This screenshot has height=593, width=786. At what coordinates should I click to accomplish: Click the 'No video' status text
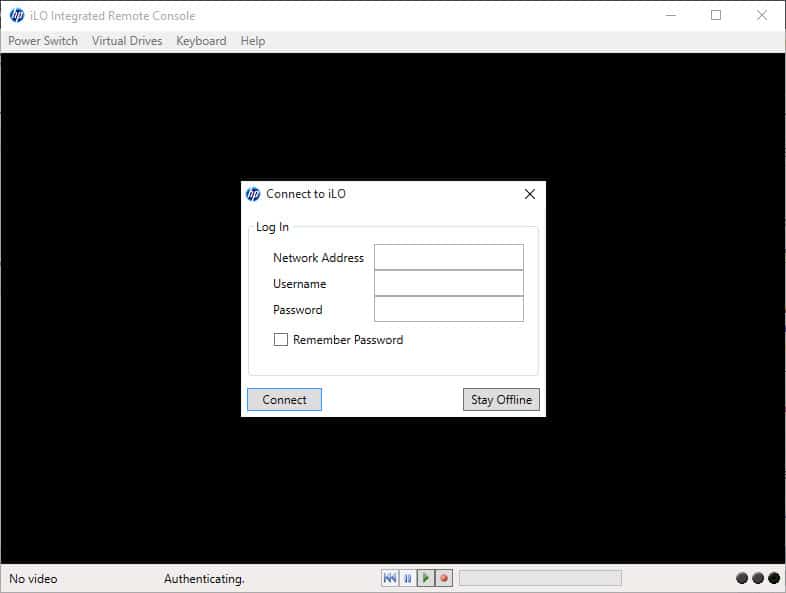click(33, 578)
